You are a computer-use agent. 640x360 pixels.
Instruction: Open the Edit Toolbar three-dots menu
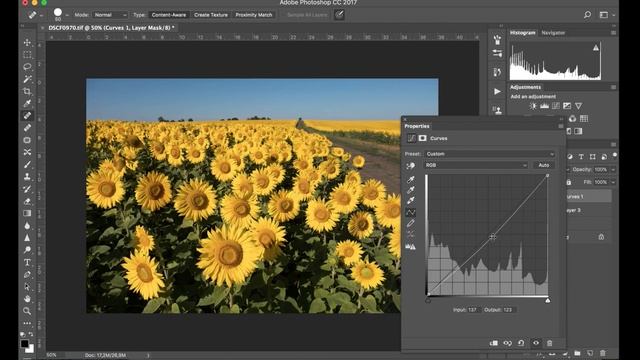27,323
